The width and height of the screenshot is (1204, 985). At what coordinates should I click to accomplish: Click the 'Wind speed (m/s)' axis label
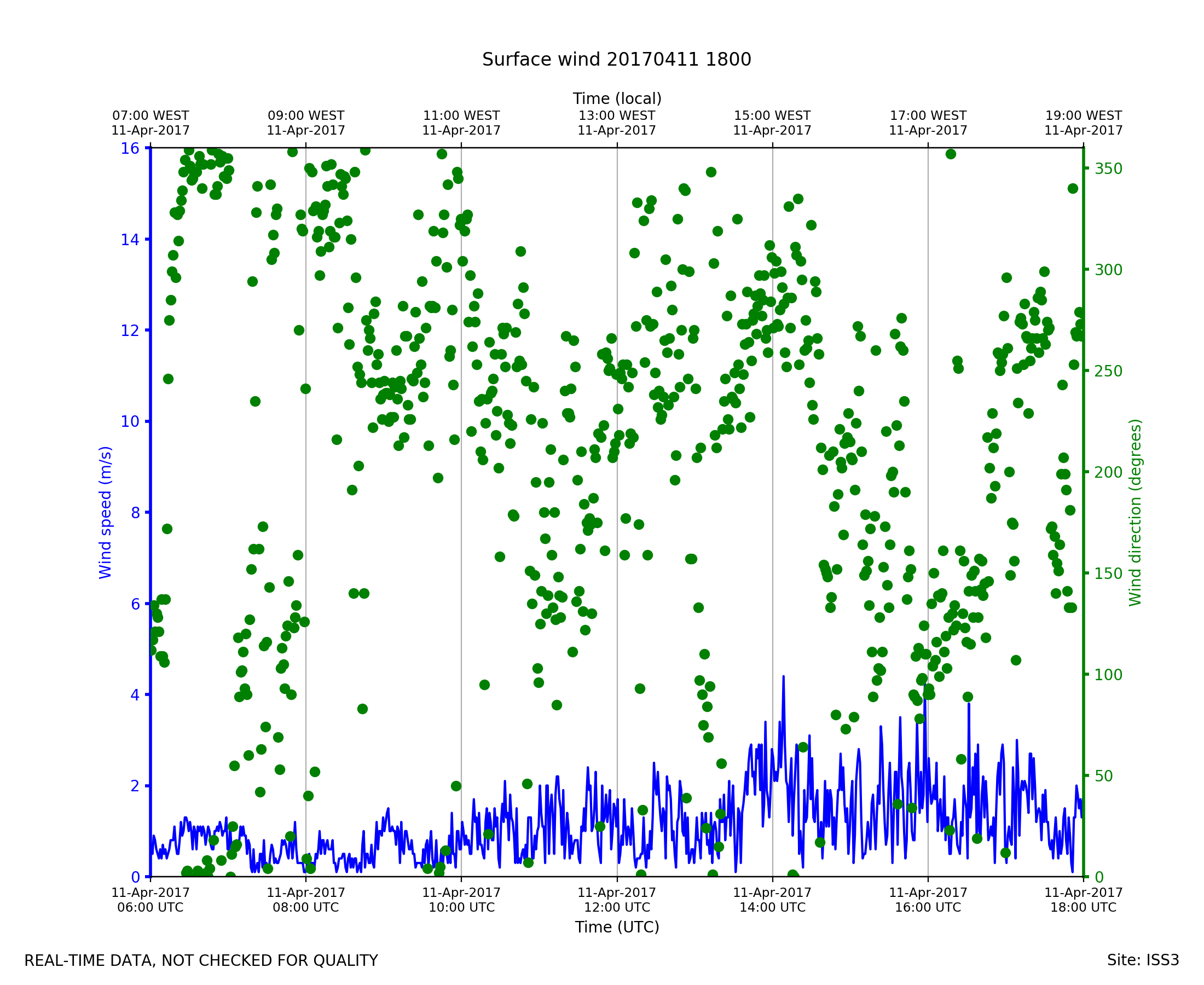(x=106, y=512)
